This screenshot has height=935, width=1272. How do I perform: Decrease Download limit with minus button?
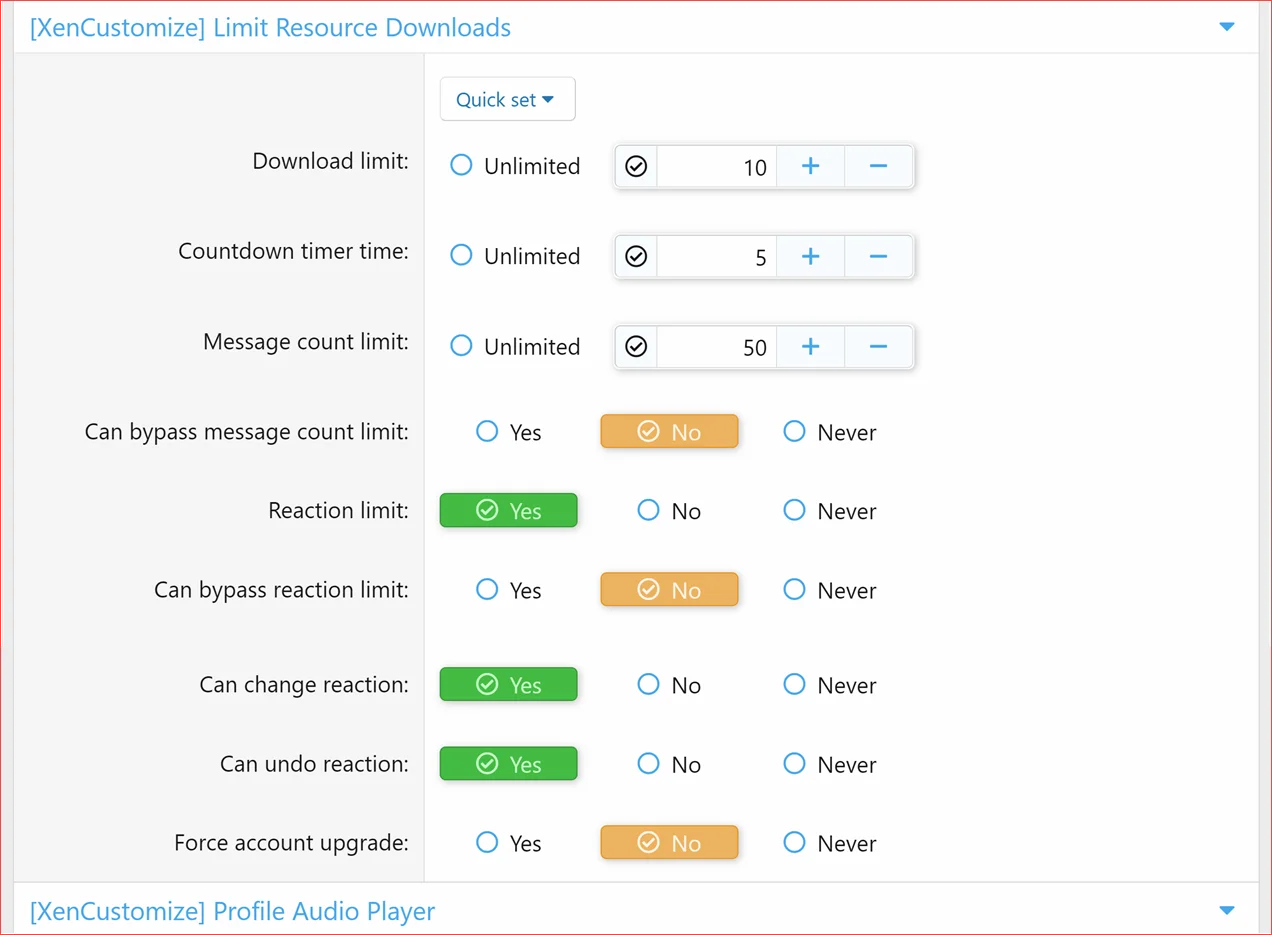pyautogui.click(x=878, y=166)
